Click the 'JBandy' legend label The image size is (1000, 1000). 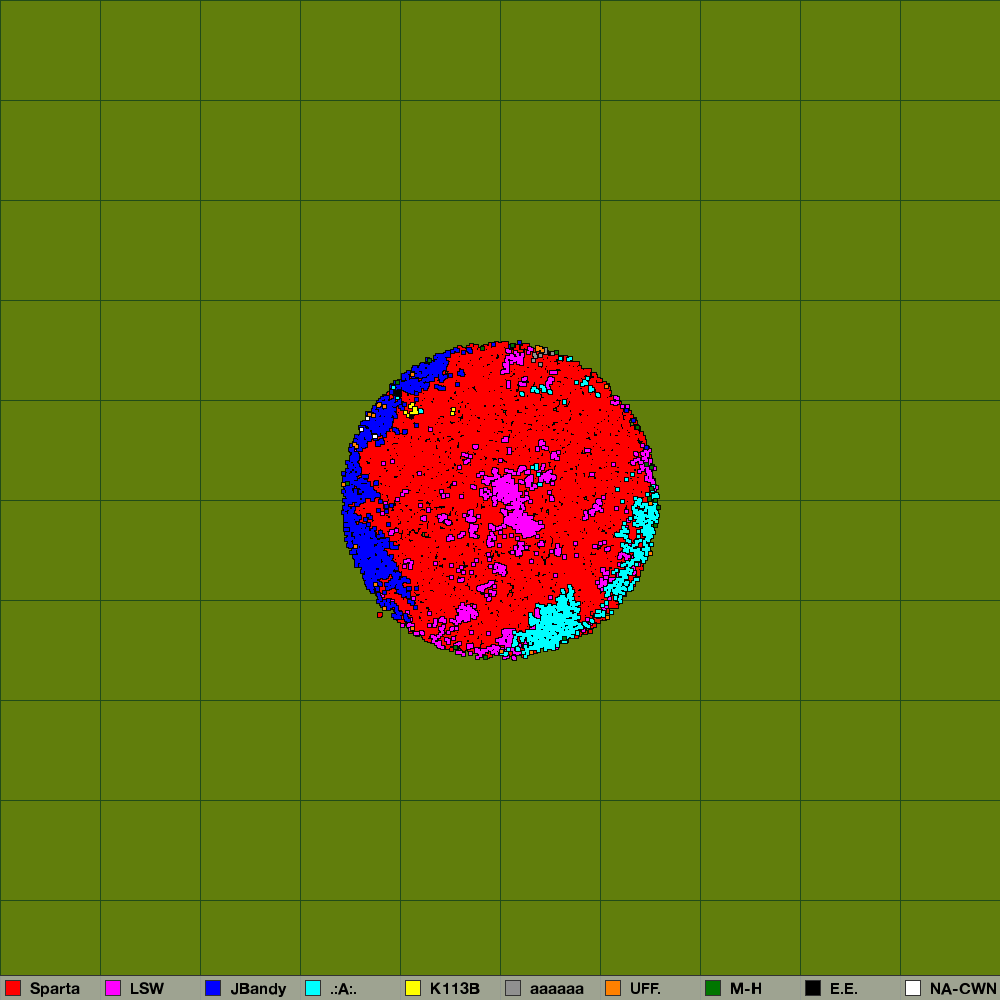coord(258,989)
